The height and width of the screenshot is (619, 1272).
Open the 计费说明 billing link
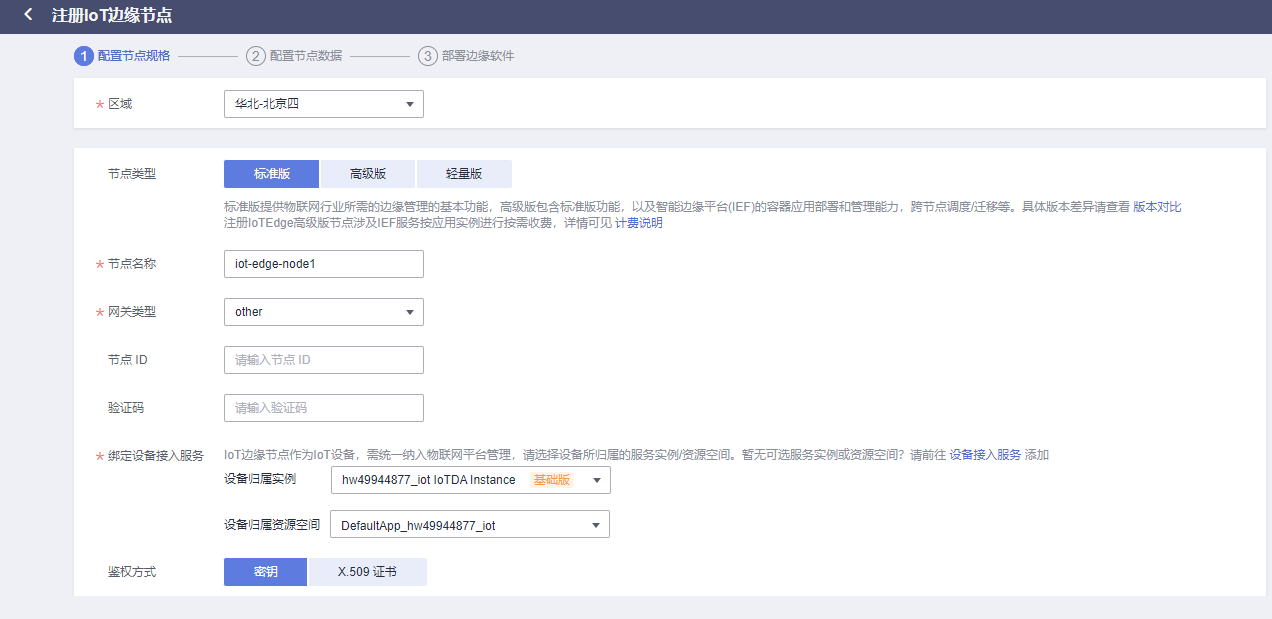(x=639, y=223)
